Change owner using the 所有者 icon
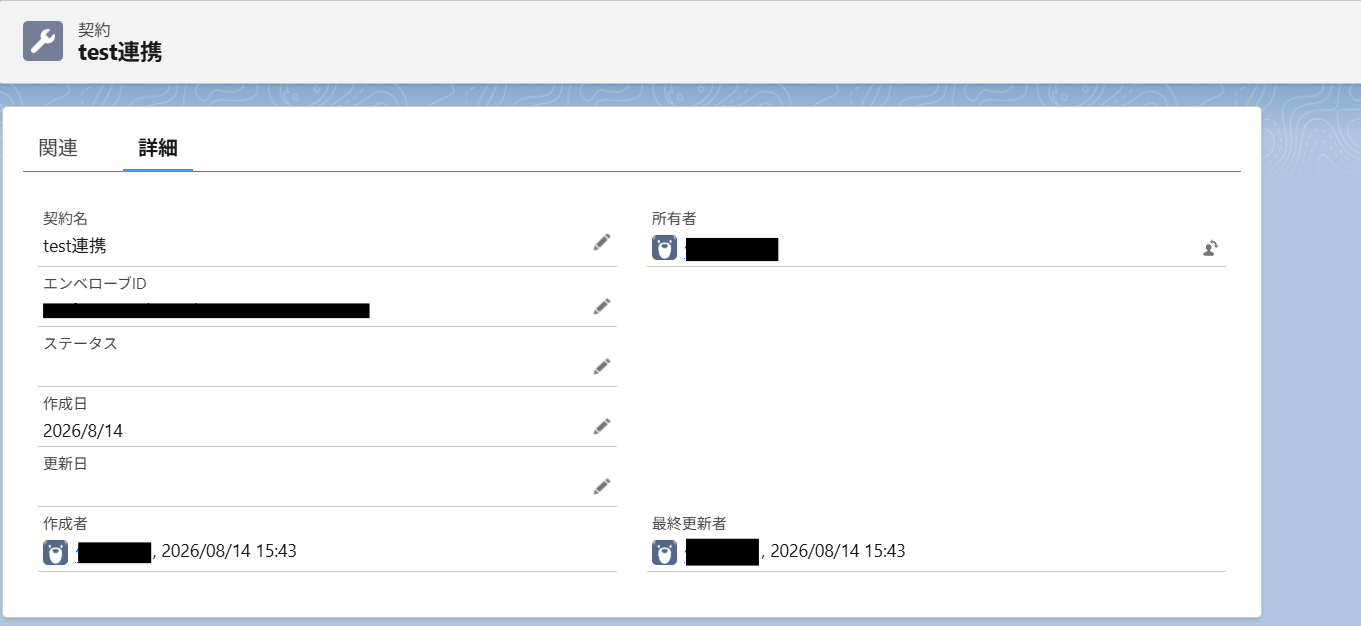 tap(1210, 249)
